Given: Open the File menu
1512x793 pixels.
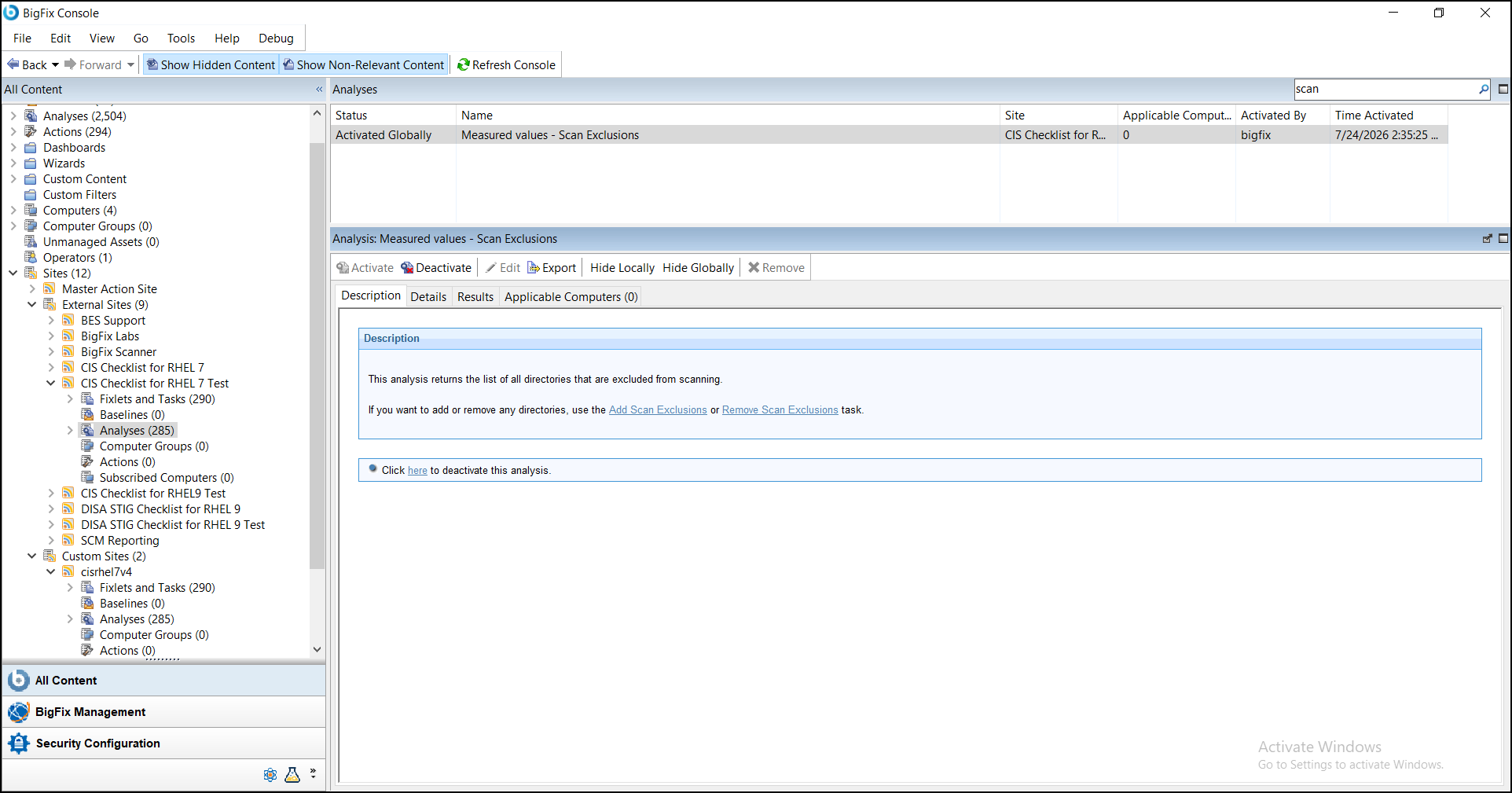Looking at the screenshot, I should tap(22, 38).
